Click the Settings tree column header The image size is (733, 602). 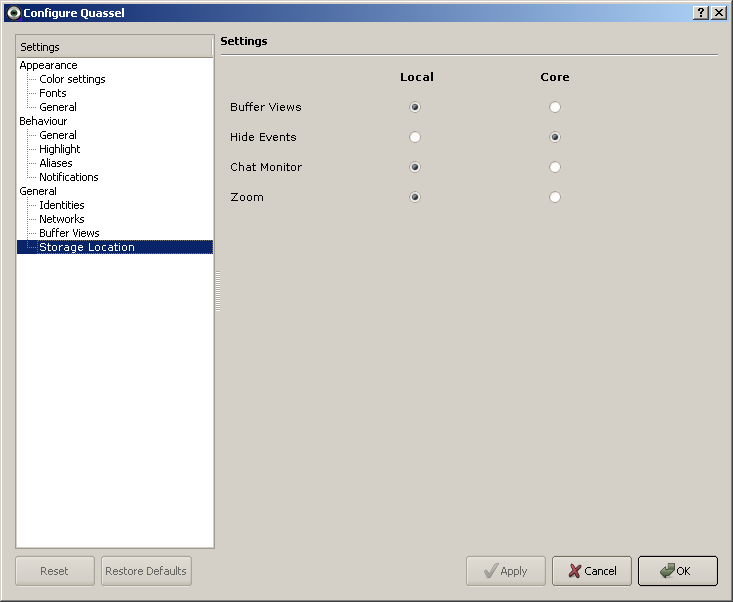tap(115, 47)
